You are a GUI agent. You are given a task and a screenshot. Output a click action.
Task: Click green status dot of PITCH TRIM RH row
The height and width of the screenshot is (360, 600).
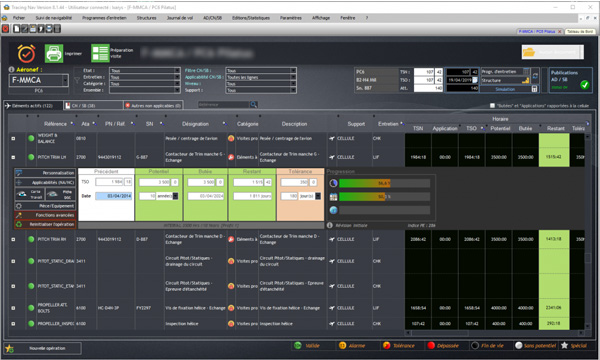point(31,239)
